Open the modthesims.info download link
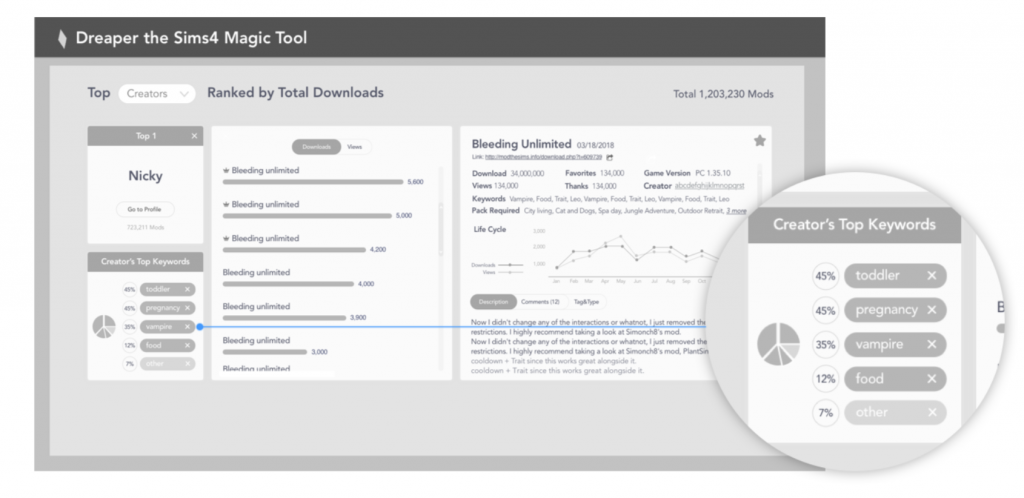The image size is (1024, 498). click(x=543, y=157)
